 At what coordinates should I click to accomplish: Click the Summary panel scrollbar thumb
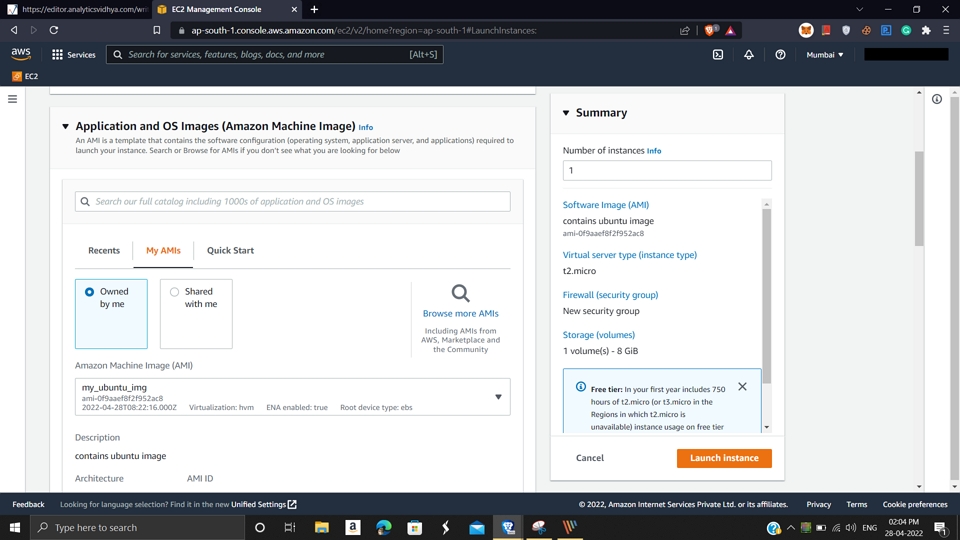click(767, 296)
